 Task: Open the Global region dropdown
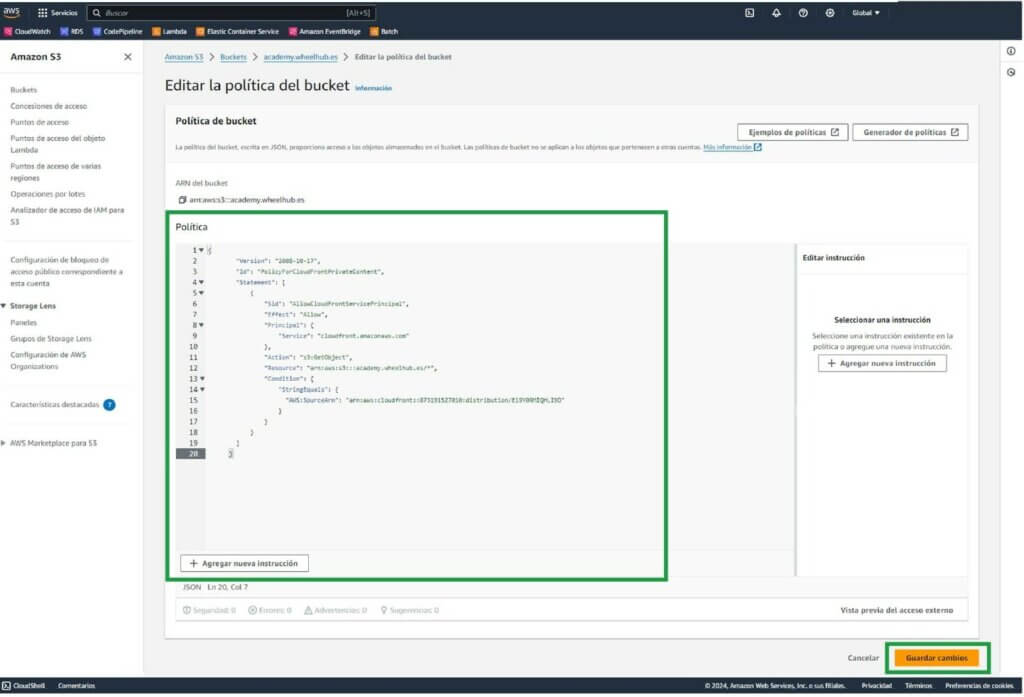coord(865,13)
